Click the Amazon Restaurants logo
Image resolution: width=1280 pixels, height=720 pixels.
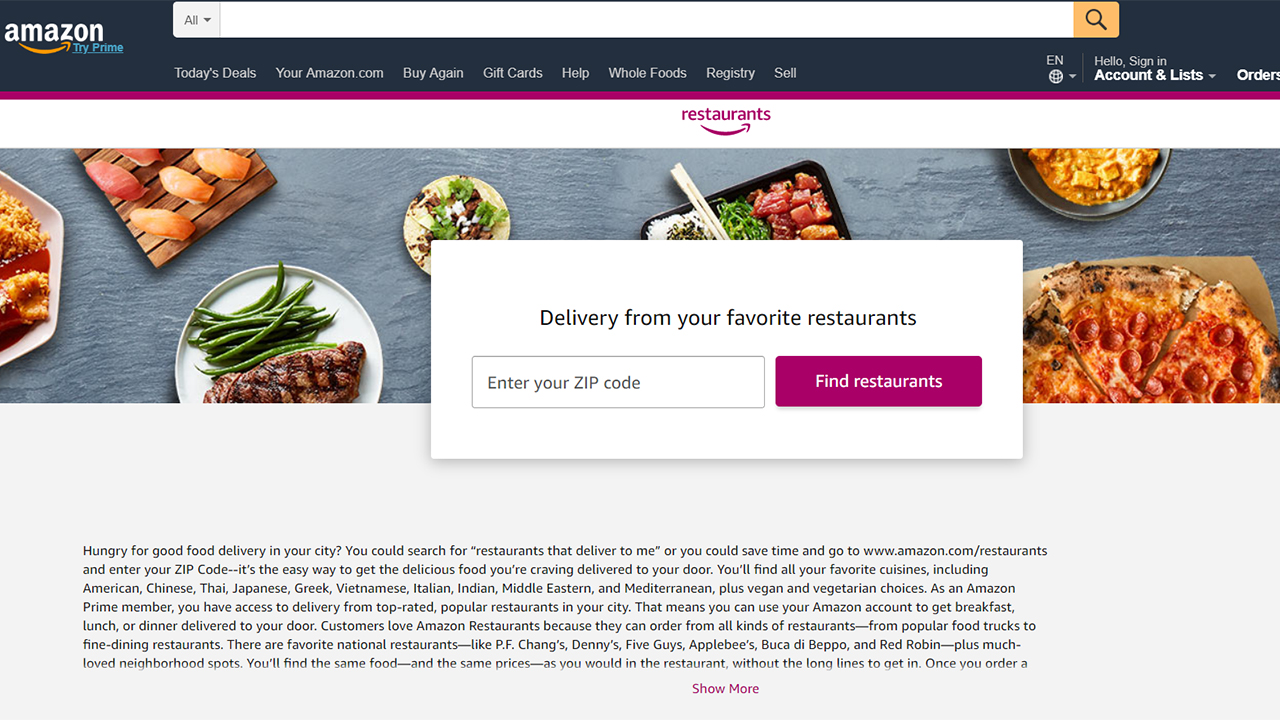pos(726,121)
